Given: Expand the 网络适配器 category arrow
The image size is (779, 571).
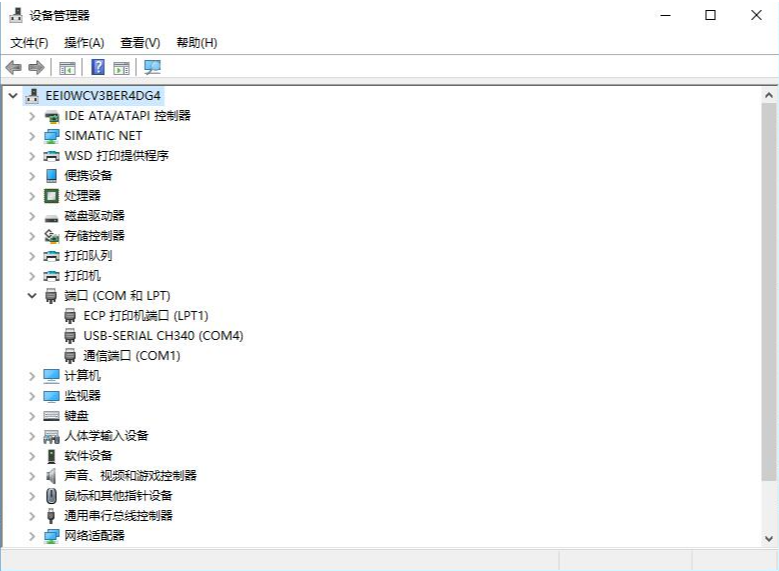Looking at the screenshot, I should pyautogui.click(x=32, y=535).
